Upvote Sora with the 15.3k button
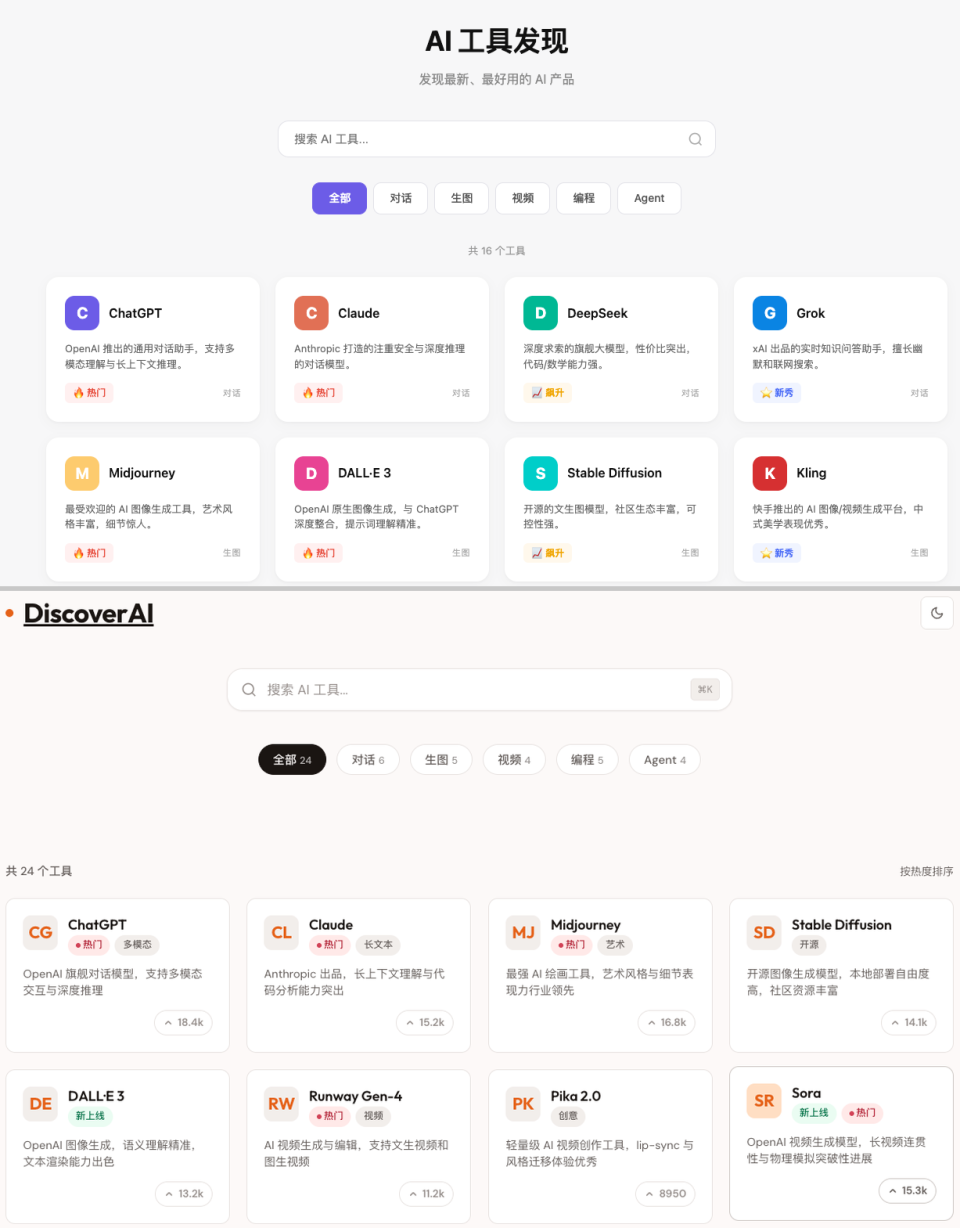 pyautogui.click(x=907, y=1191)
